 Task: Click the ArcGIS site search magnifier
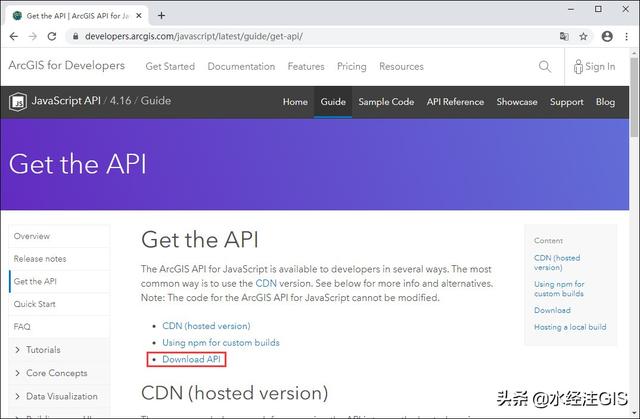(544, 66)
